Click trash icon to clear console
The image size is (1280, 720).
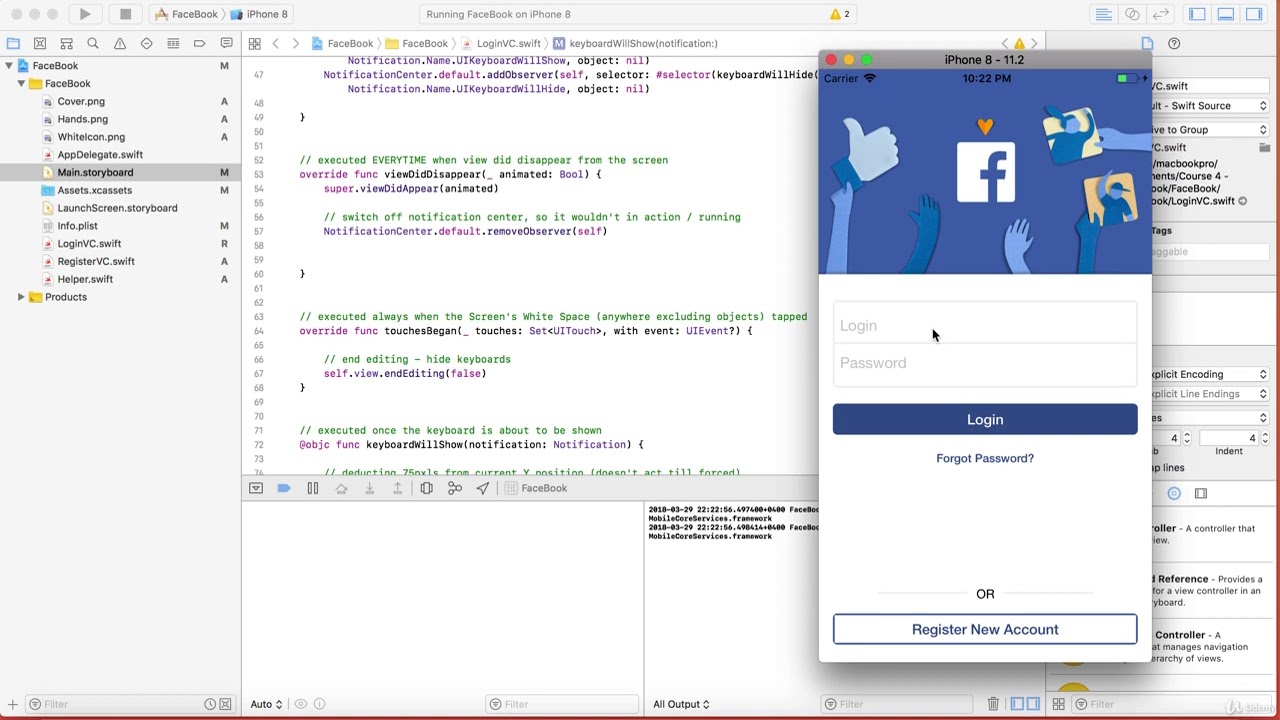(x=993, y=704)
